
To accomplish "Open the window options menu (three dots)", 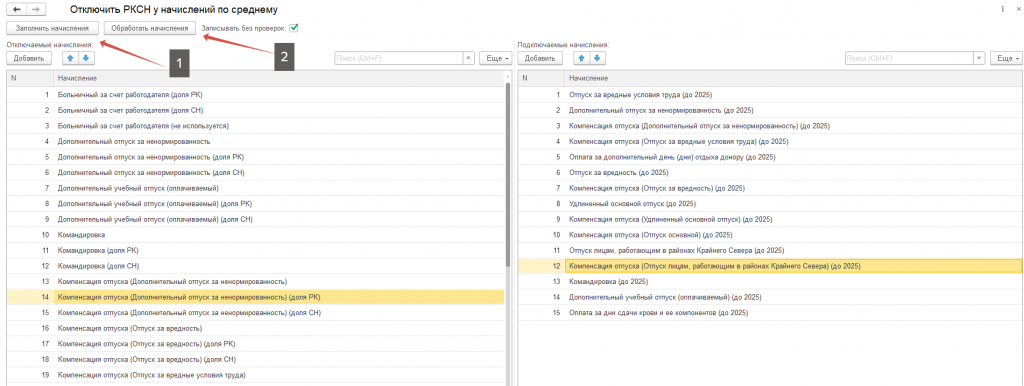I will coord(1002,10).
